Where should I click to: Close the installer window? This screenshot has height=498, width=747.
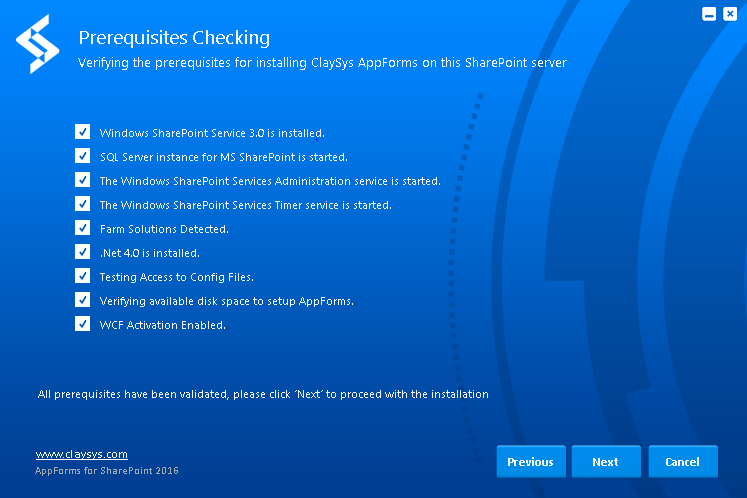point(730,14)
